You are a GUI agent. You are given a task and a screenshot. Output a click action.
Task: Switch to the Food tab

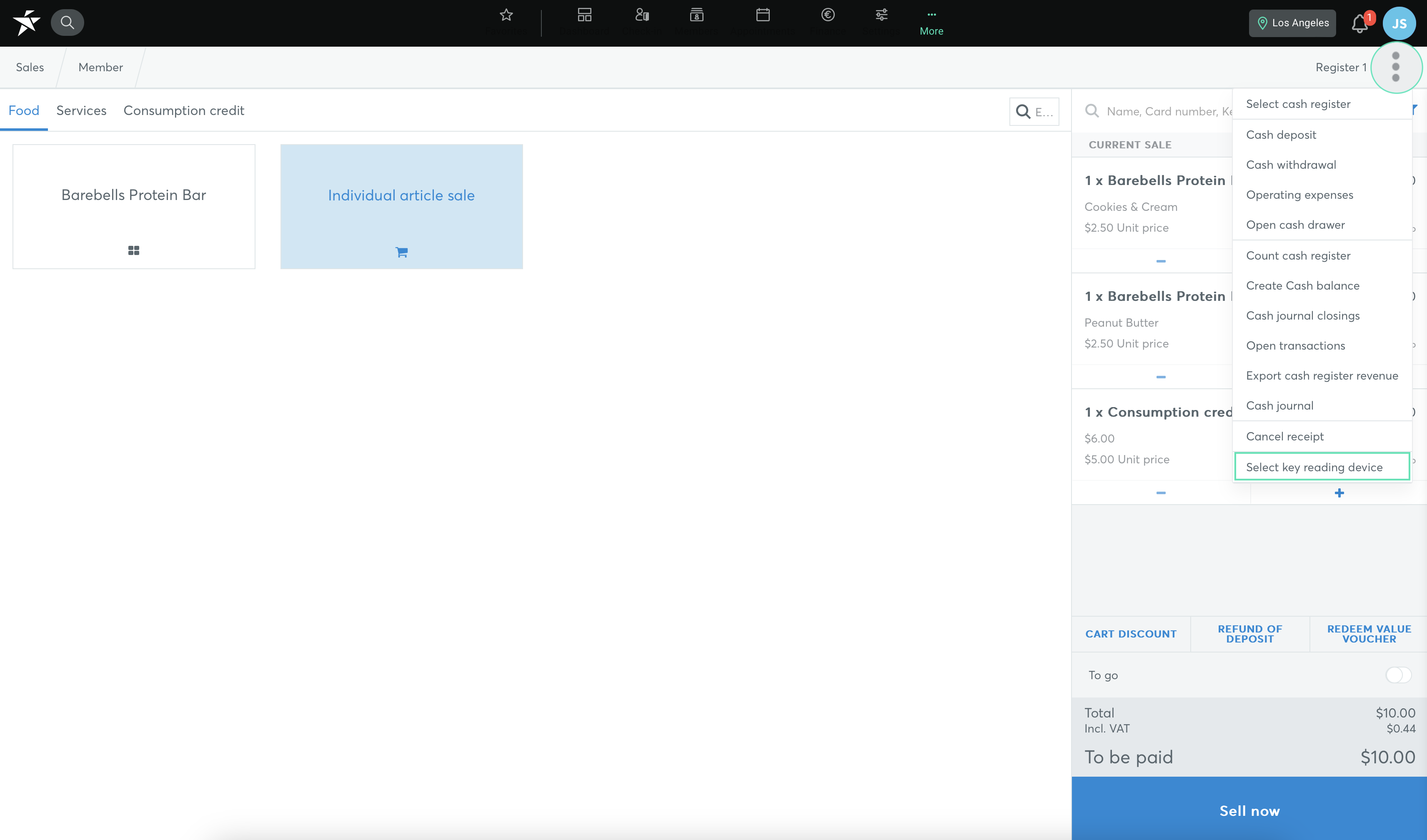24,110
